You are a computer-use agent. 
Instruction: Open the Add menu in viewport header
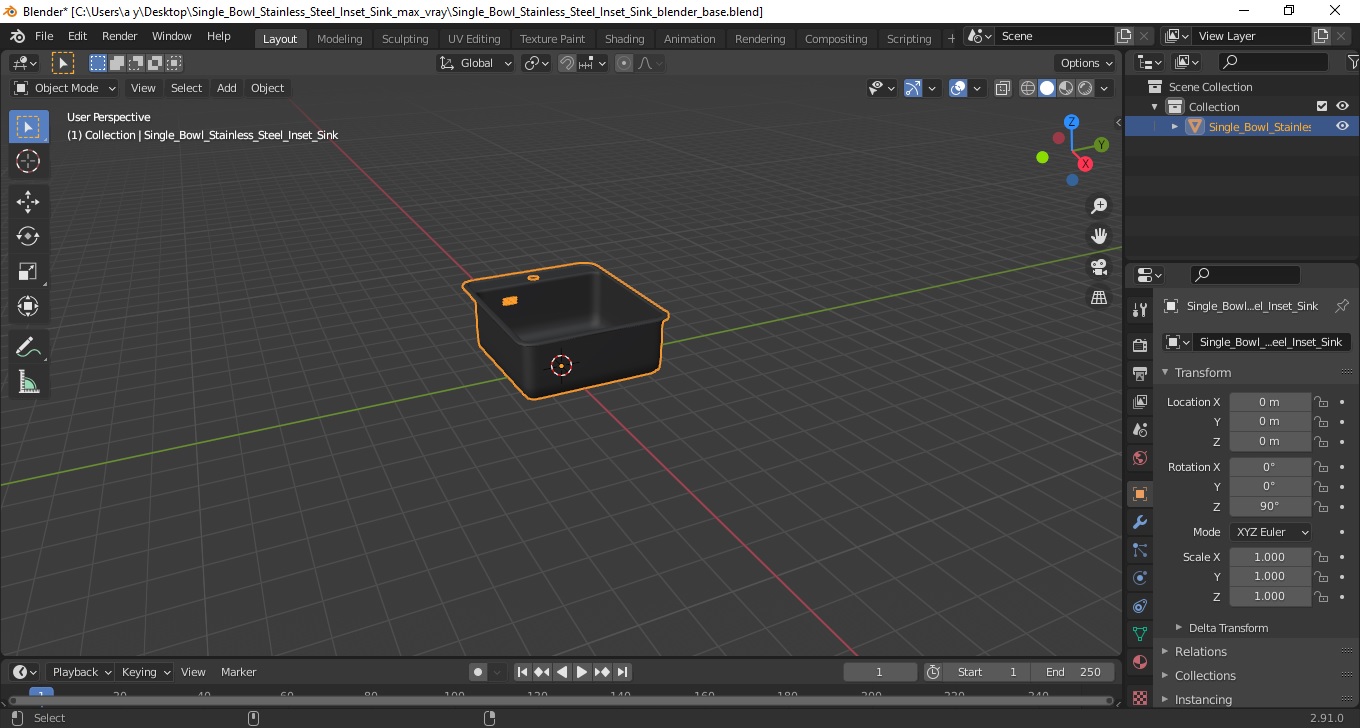point(227,88)
